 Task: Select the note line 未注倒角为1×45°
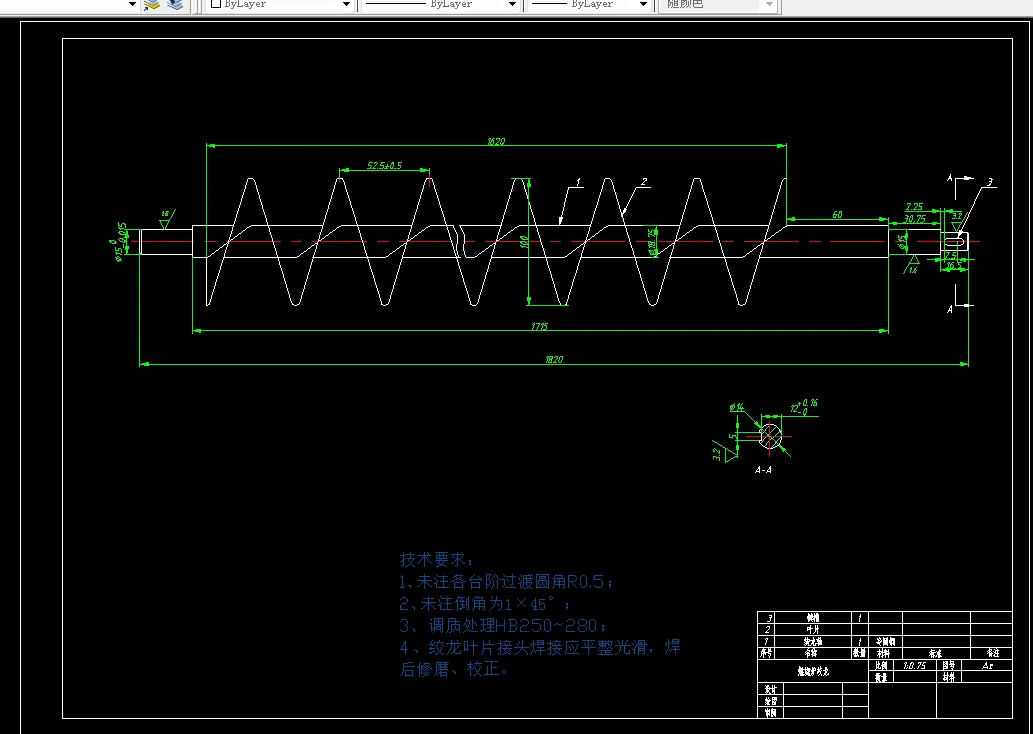coord(484,604)
